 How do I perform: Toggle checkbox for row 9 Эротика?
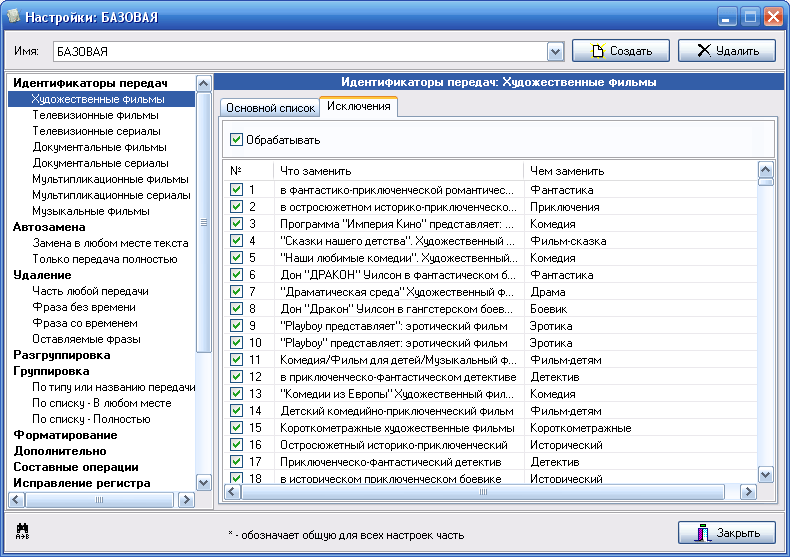[236, 326]
